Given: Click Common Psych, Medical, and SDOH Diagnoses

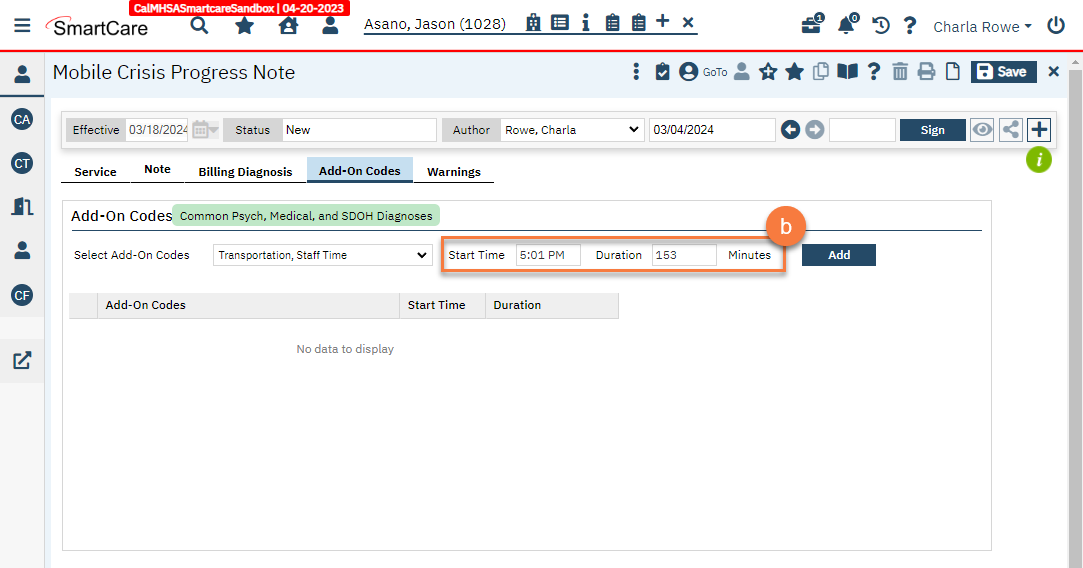Looking at the screenshot, I should (x=306, y=216).
